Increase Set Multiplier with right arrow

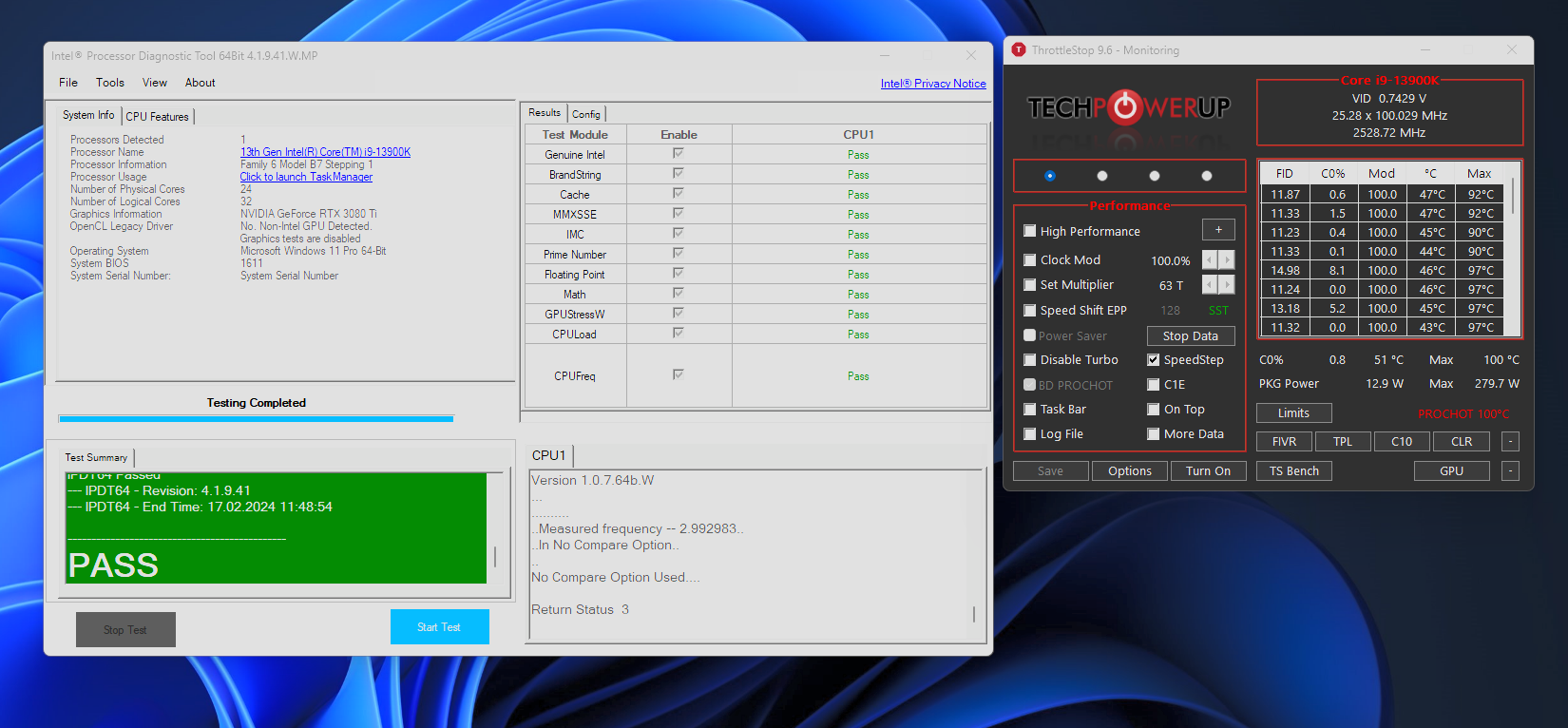coord(1227,284)
